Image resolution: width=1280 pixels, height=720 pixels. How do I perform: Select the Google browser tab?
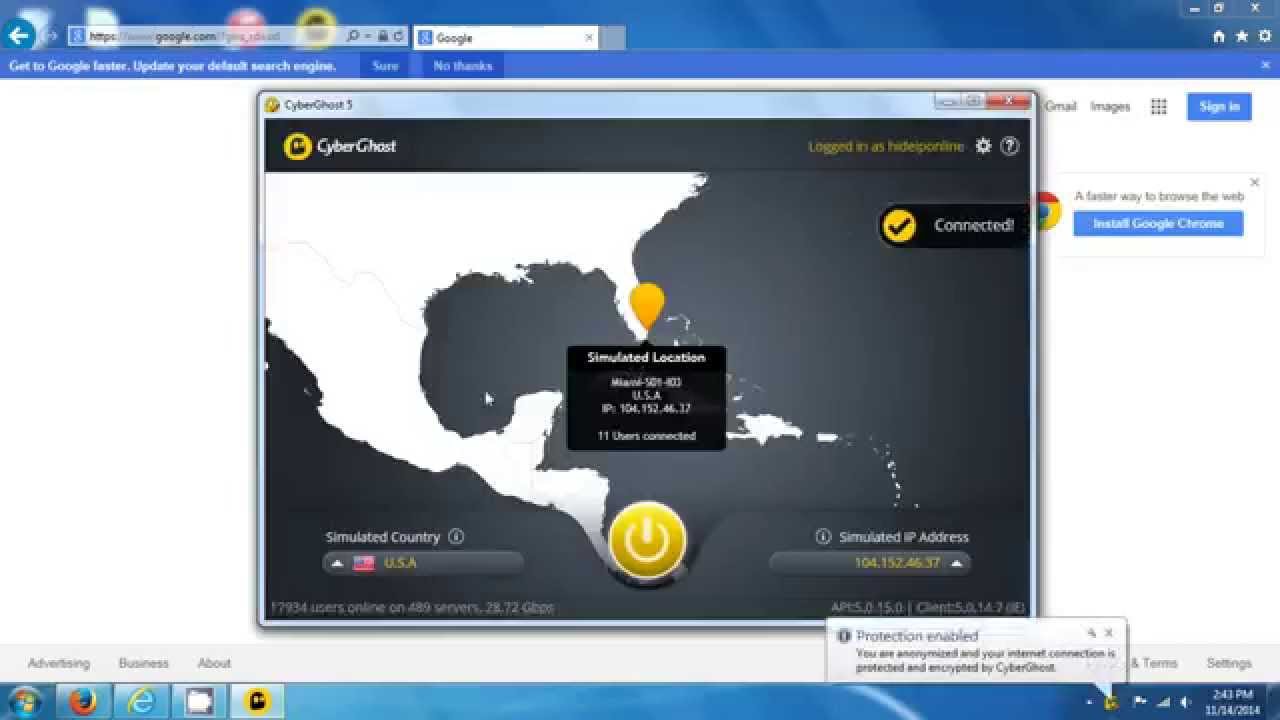point(505,38)
